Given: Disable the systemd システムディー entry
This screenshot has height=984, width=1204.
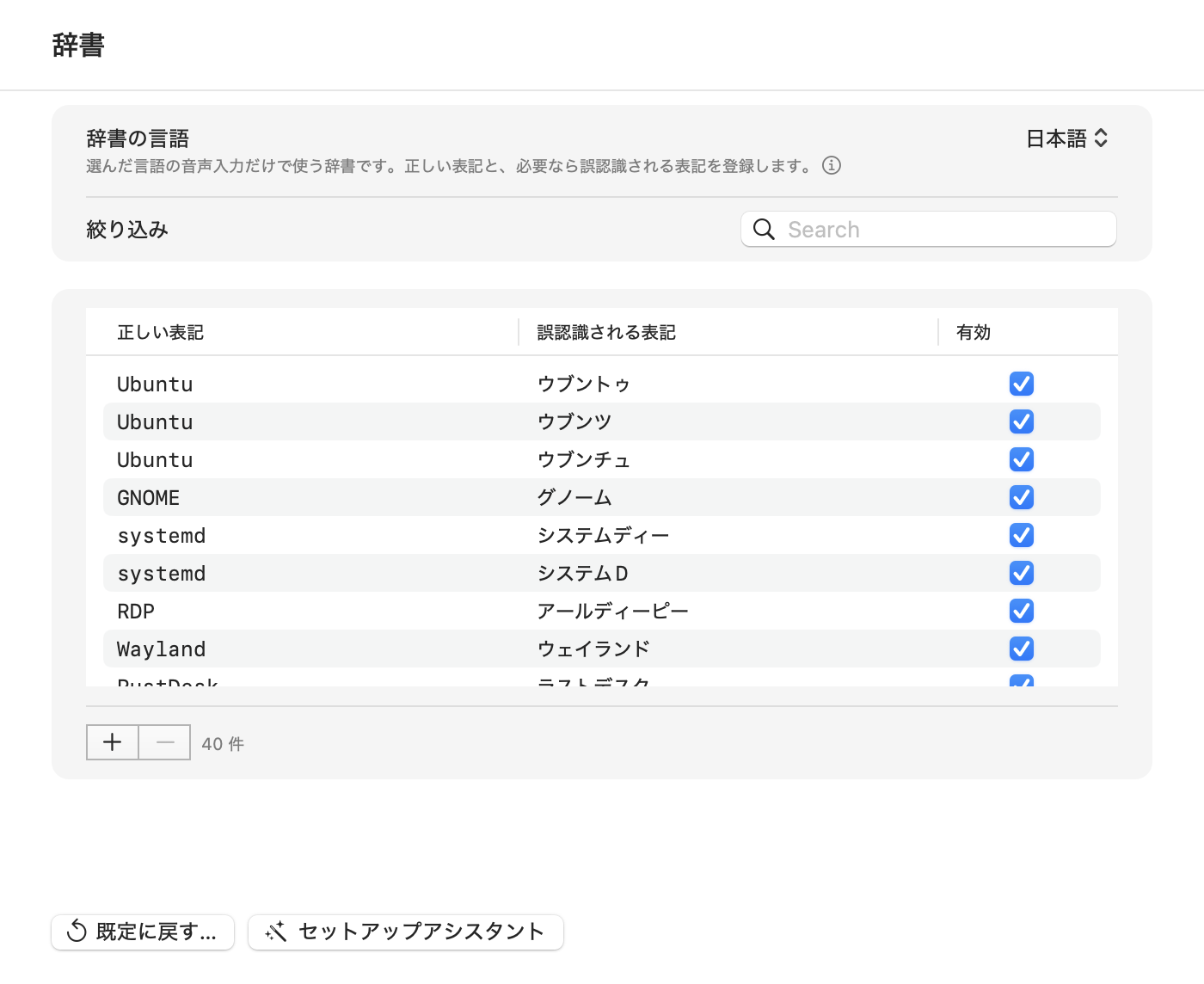Looking at the screenshot, I should [1022, 535].
